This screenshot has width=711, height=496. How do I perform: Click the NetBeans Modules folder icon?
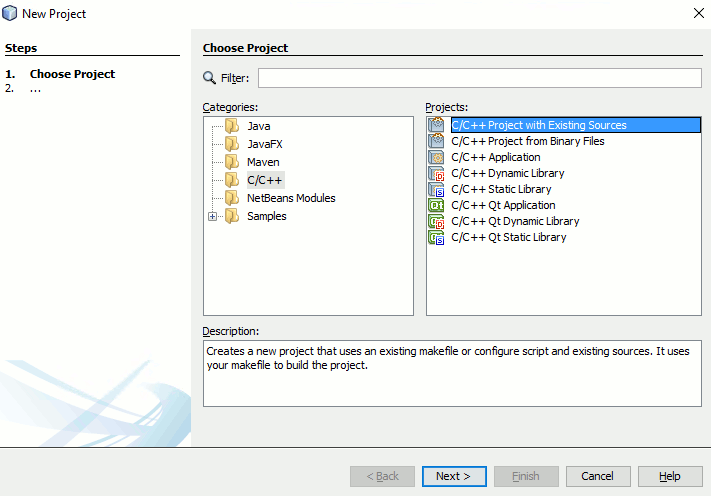click(x=232, y=198)
